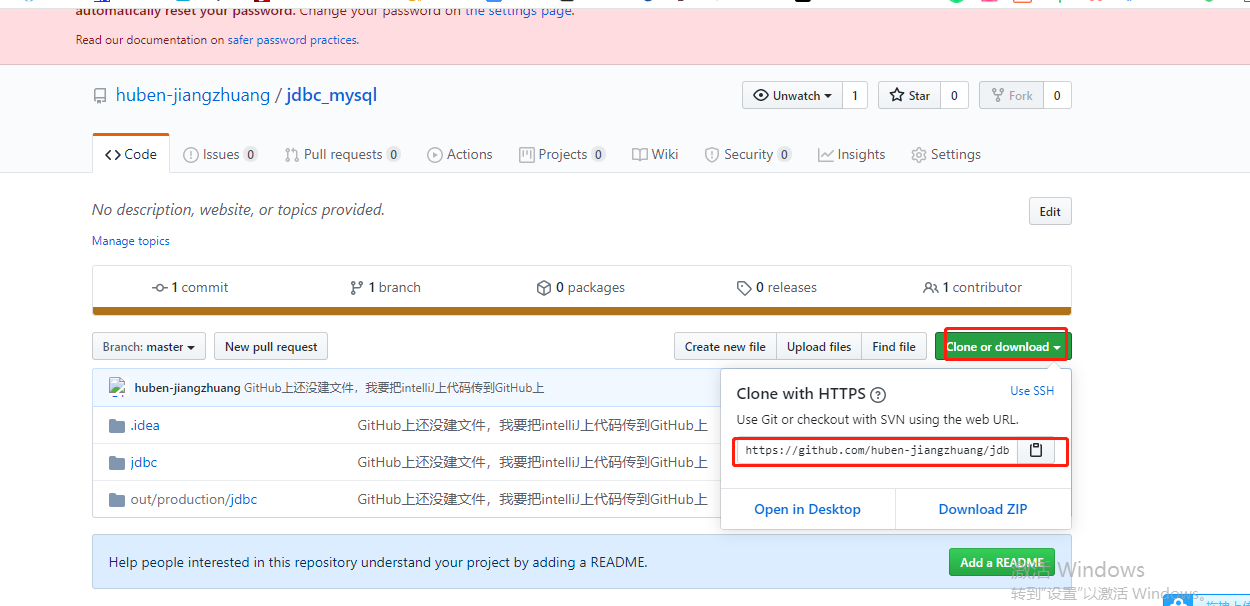Switch to the Issues tab
Screen dimensions: 1250x606
tap(220, 154)
